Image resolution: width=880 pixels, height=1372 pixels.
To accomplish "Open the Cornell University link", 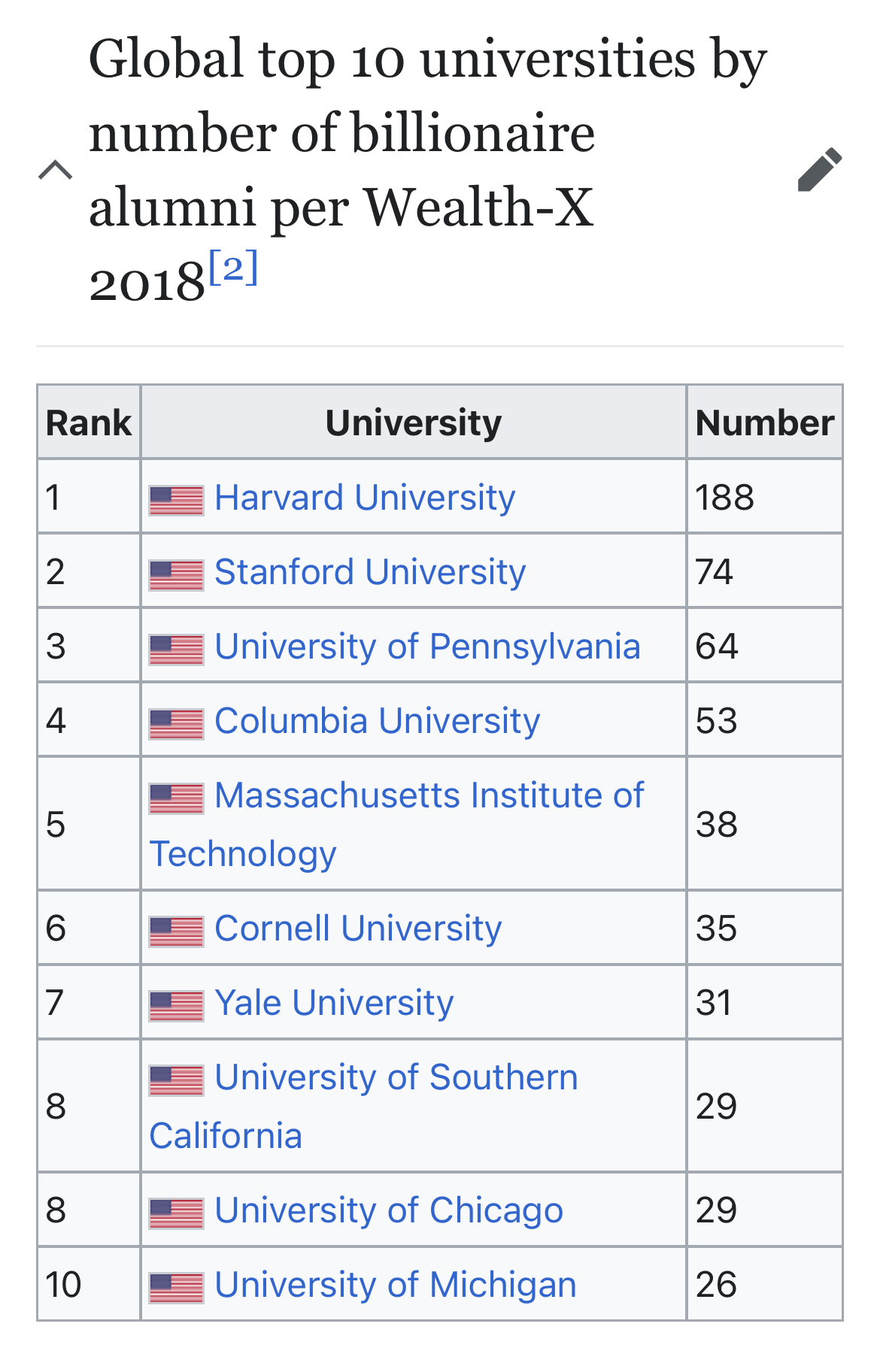I will pos(358,928).
